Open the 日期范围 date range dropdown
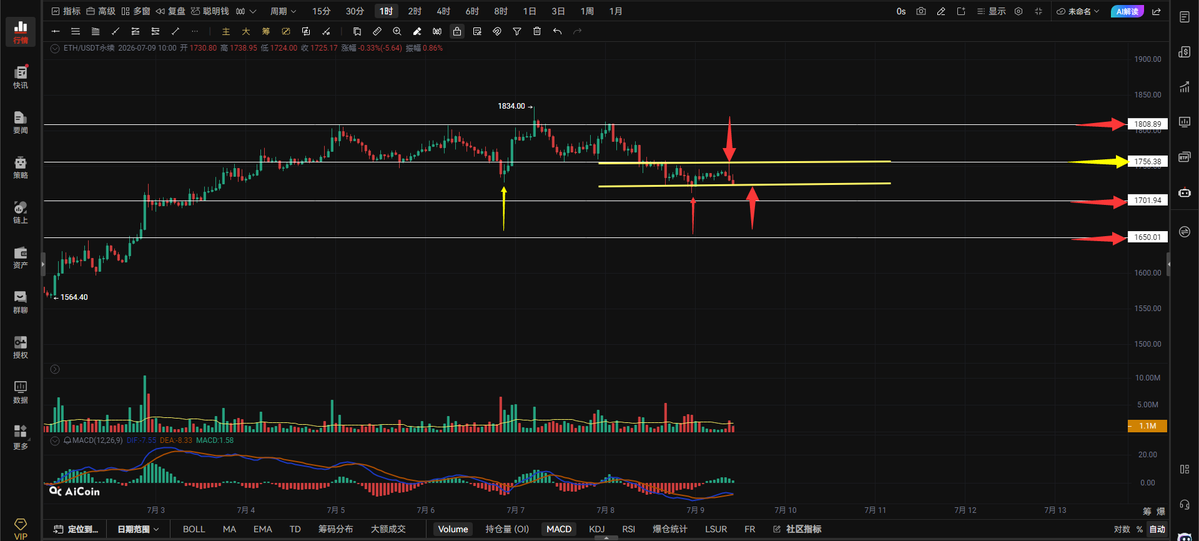The image size is (1199, 541). 138,529
